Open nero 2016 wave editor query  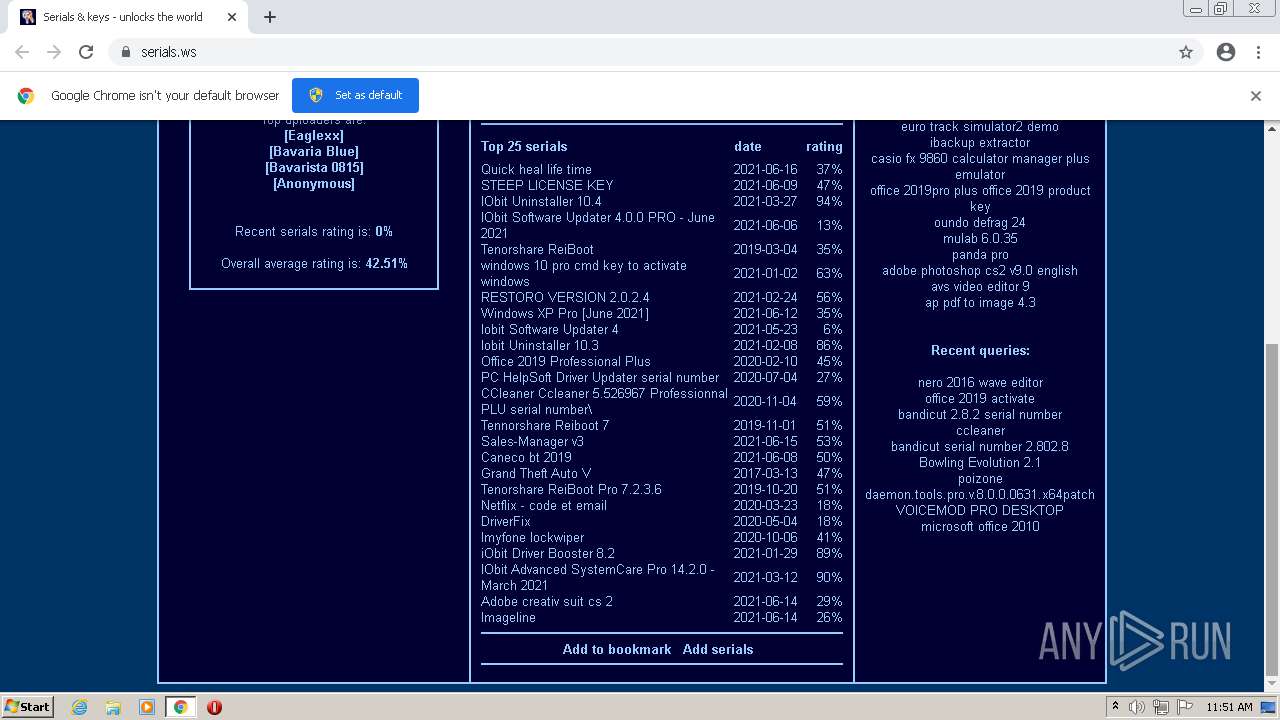click(980, 382)
